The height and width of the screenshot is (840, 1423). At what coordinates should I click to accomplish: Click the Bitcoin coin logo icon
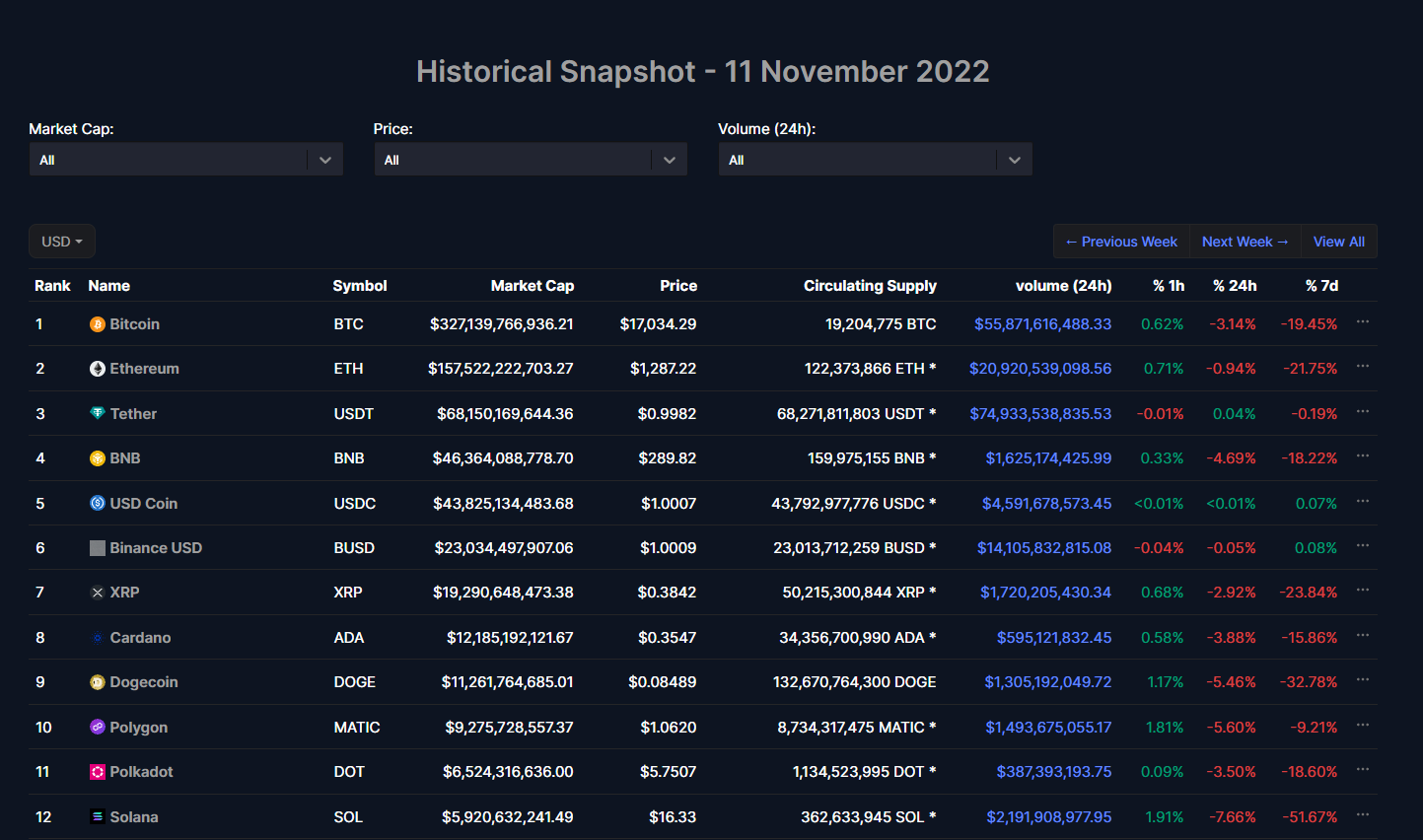click(x=97, y=324)
